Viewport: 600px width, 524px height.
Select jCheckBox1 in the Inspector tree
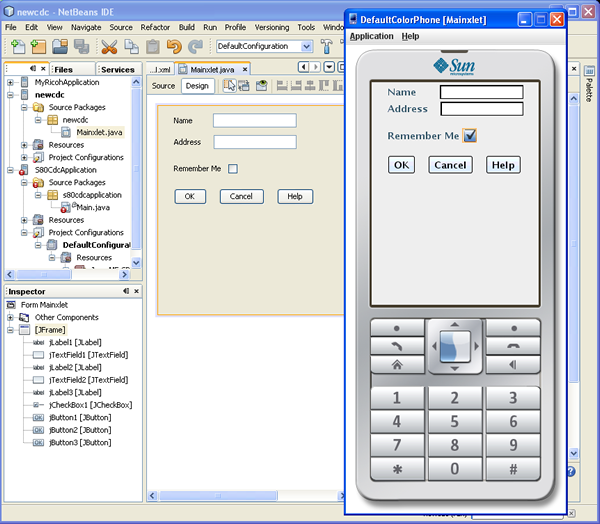[x=90, y=405]
